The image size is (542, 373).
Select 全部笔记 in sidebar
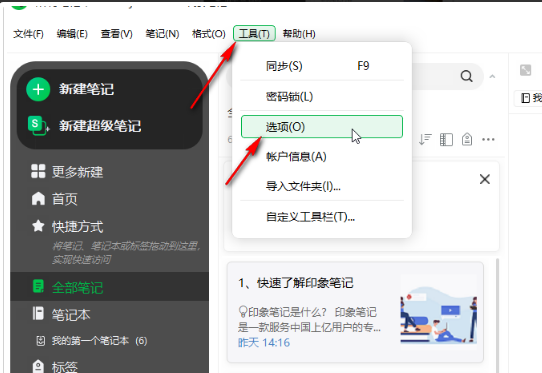[x=77, y=288]
